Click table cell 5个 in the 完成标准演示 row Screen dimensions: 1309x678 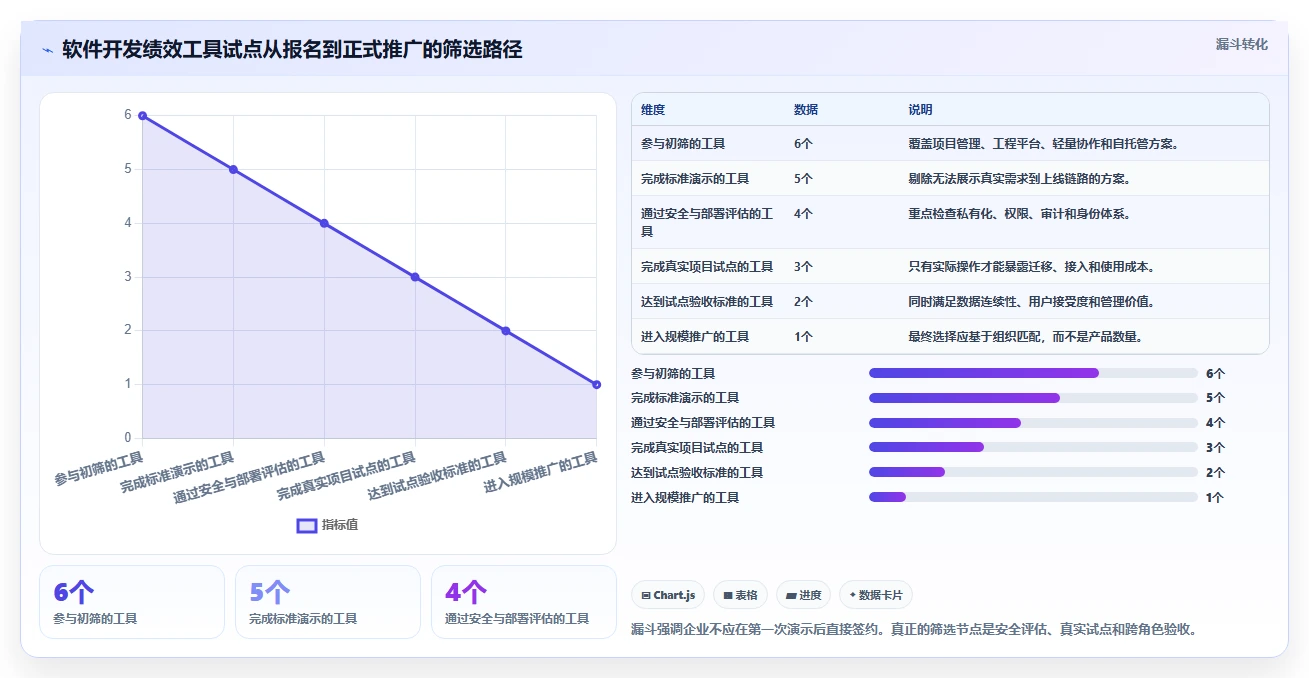(803, 179)
